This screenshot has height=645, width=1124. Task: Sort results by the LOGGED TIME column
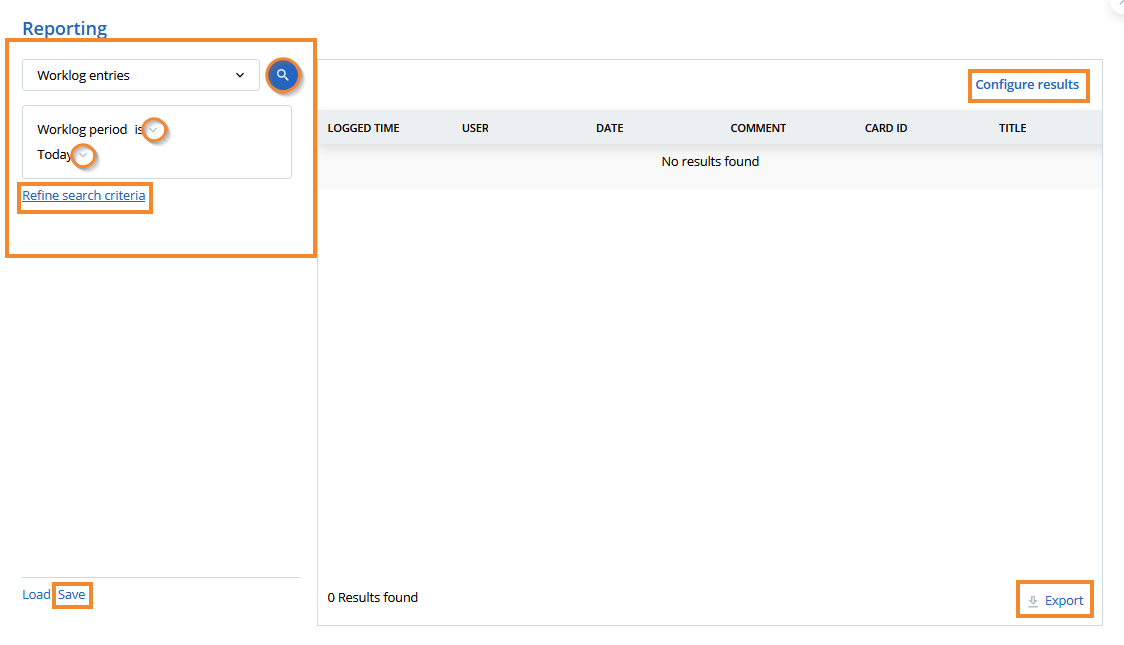363,127
